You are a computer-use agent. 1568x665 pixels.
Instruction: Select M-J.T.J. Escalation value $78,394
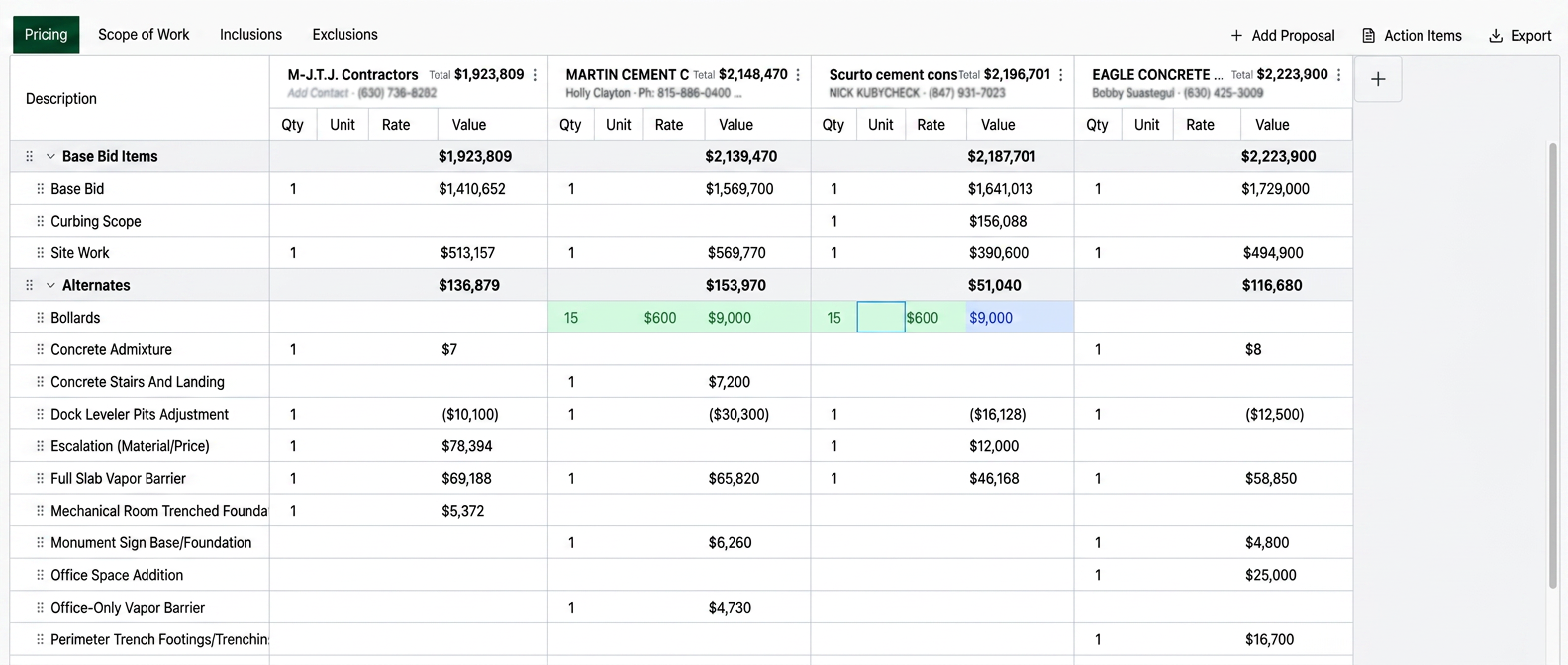click(x=467, y=446)
